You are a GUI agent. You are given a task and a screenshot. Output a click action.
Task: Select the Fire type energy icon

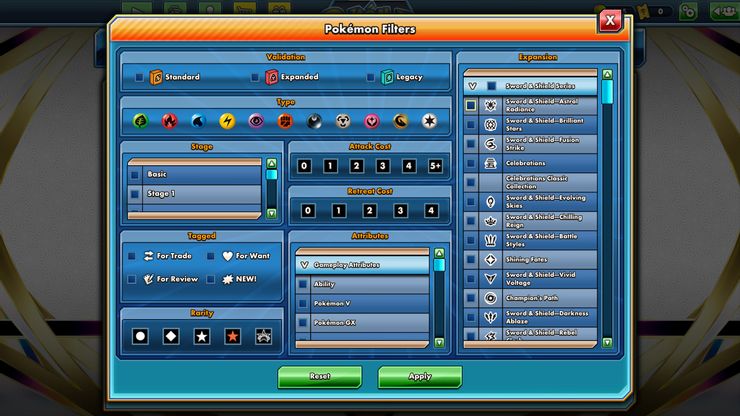pos(169,121)
